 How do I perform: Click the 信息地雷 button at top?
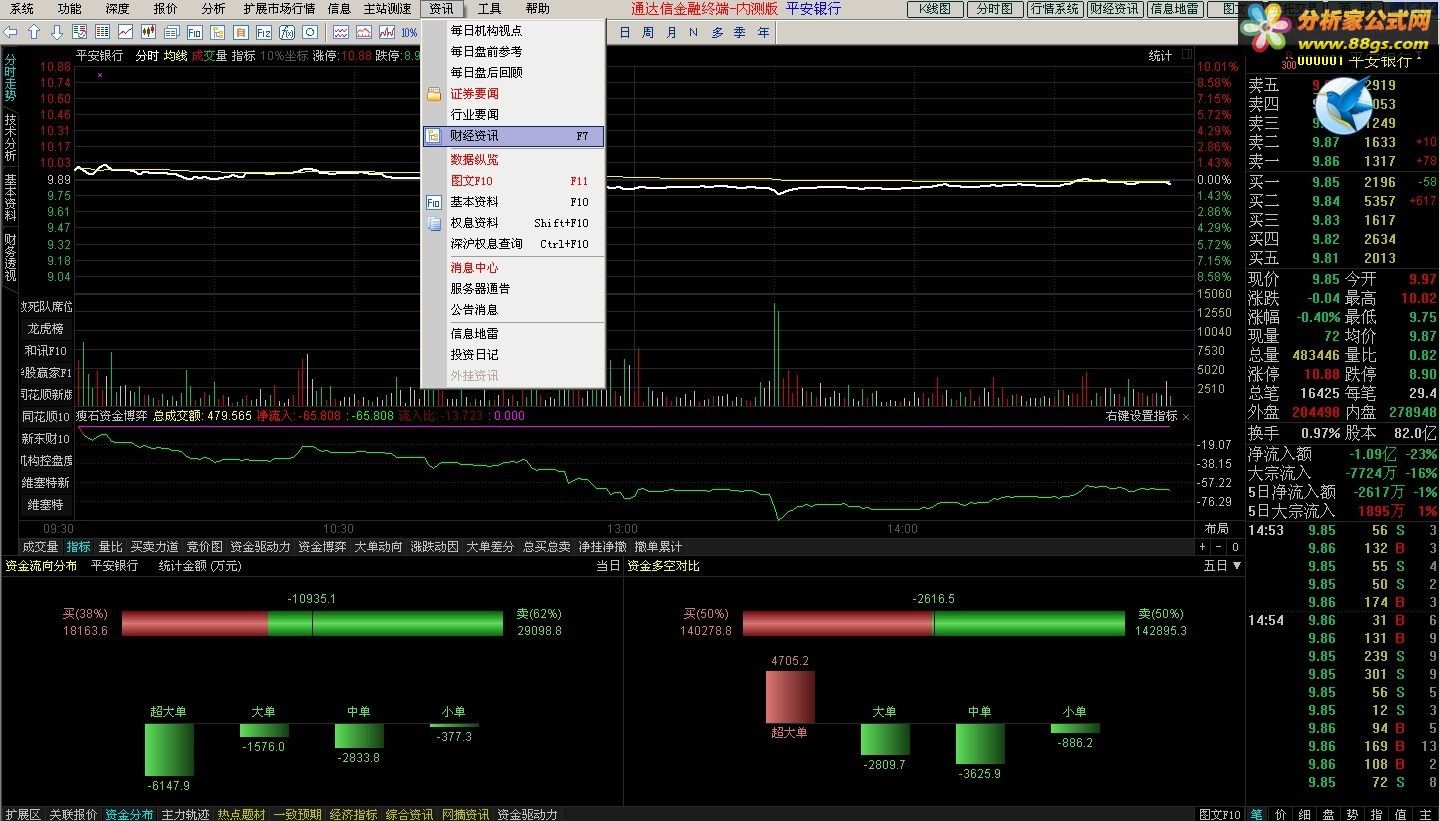(1175, 9)
